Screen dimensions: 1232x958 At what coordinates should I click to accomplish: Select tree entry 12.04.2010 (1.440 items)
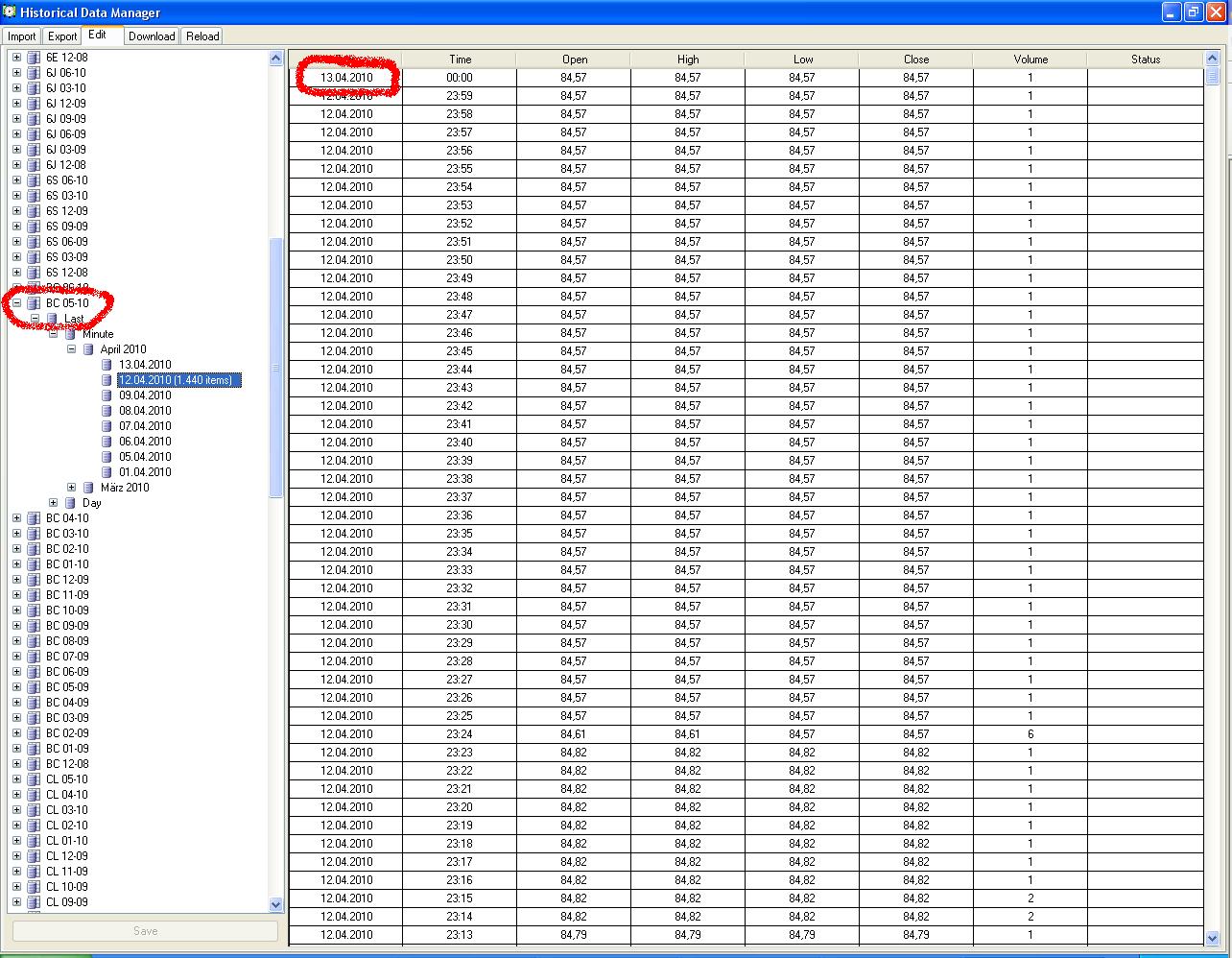(x=179, y=380)
